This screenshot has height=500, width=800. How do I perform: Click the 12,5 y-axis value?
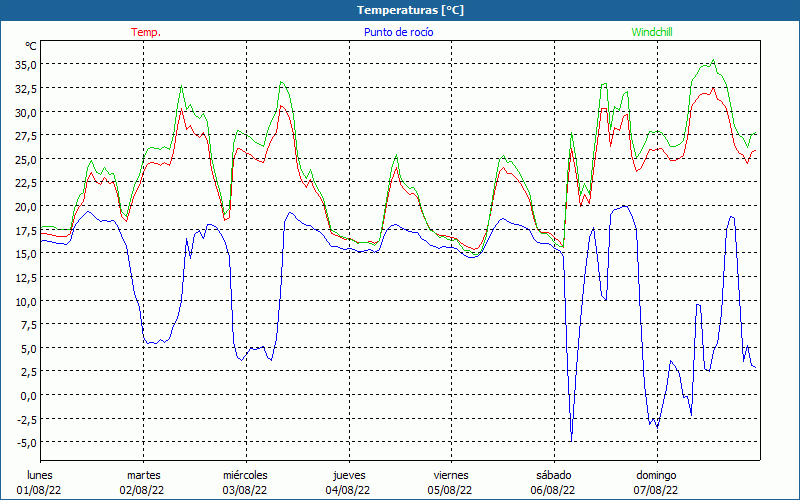[26, 278]
